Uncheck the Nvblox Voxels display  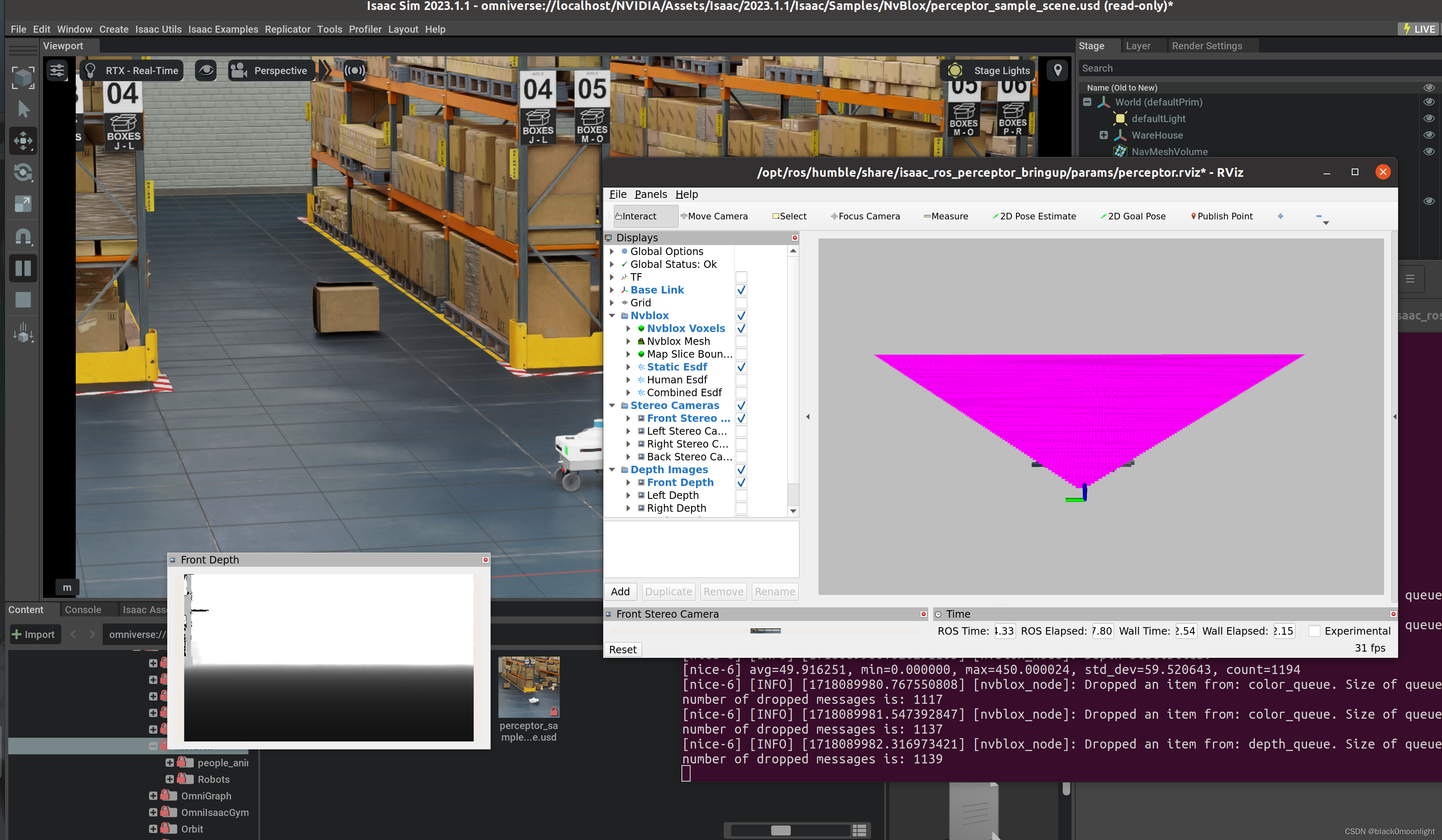point(741,328)
